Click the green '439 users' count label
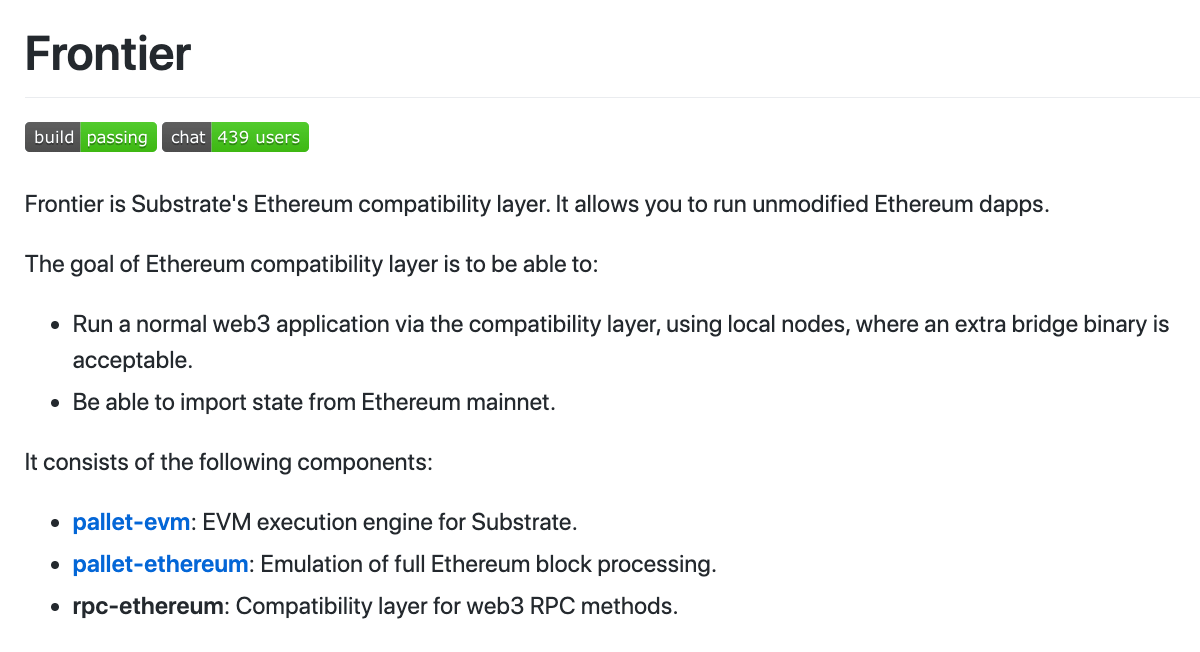 coord(259,137)
